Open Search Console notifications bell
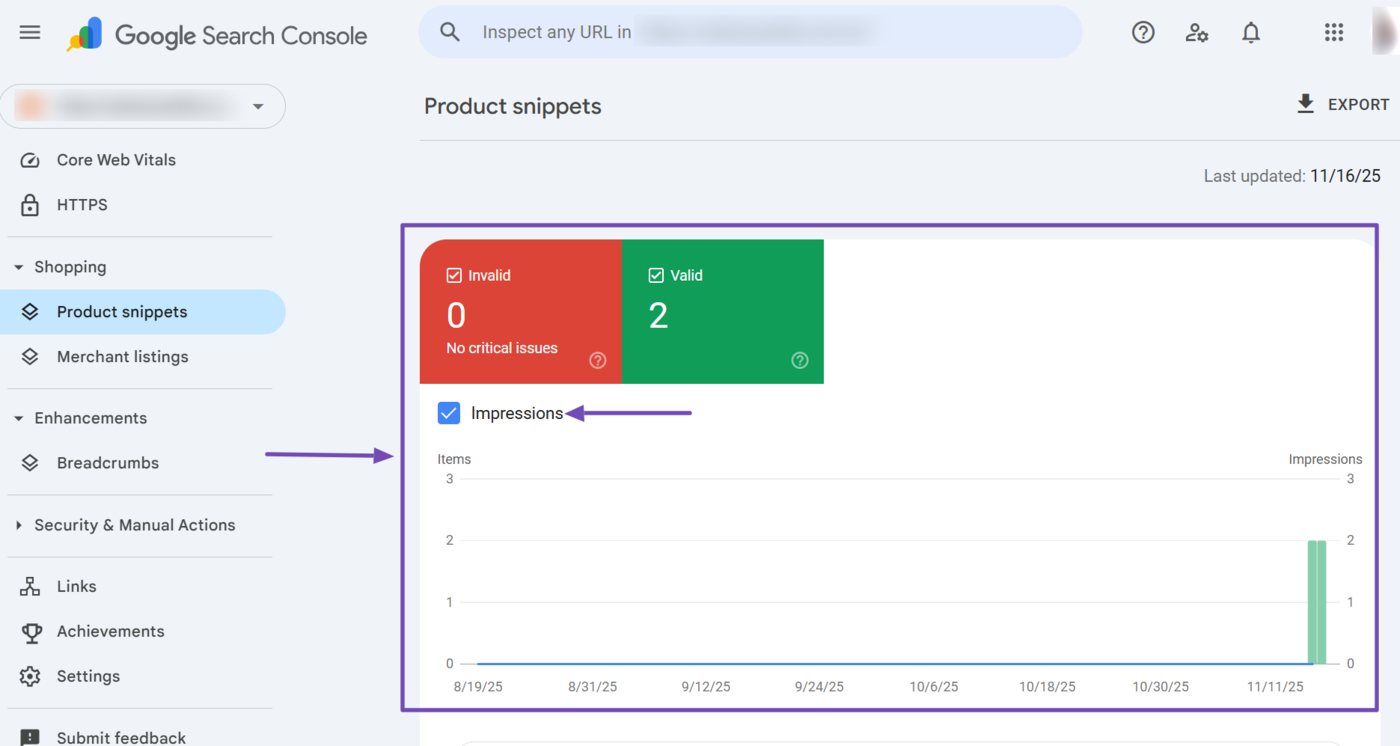1400x746 pixels. coord(1250,32)
